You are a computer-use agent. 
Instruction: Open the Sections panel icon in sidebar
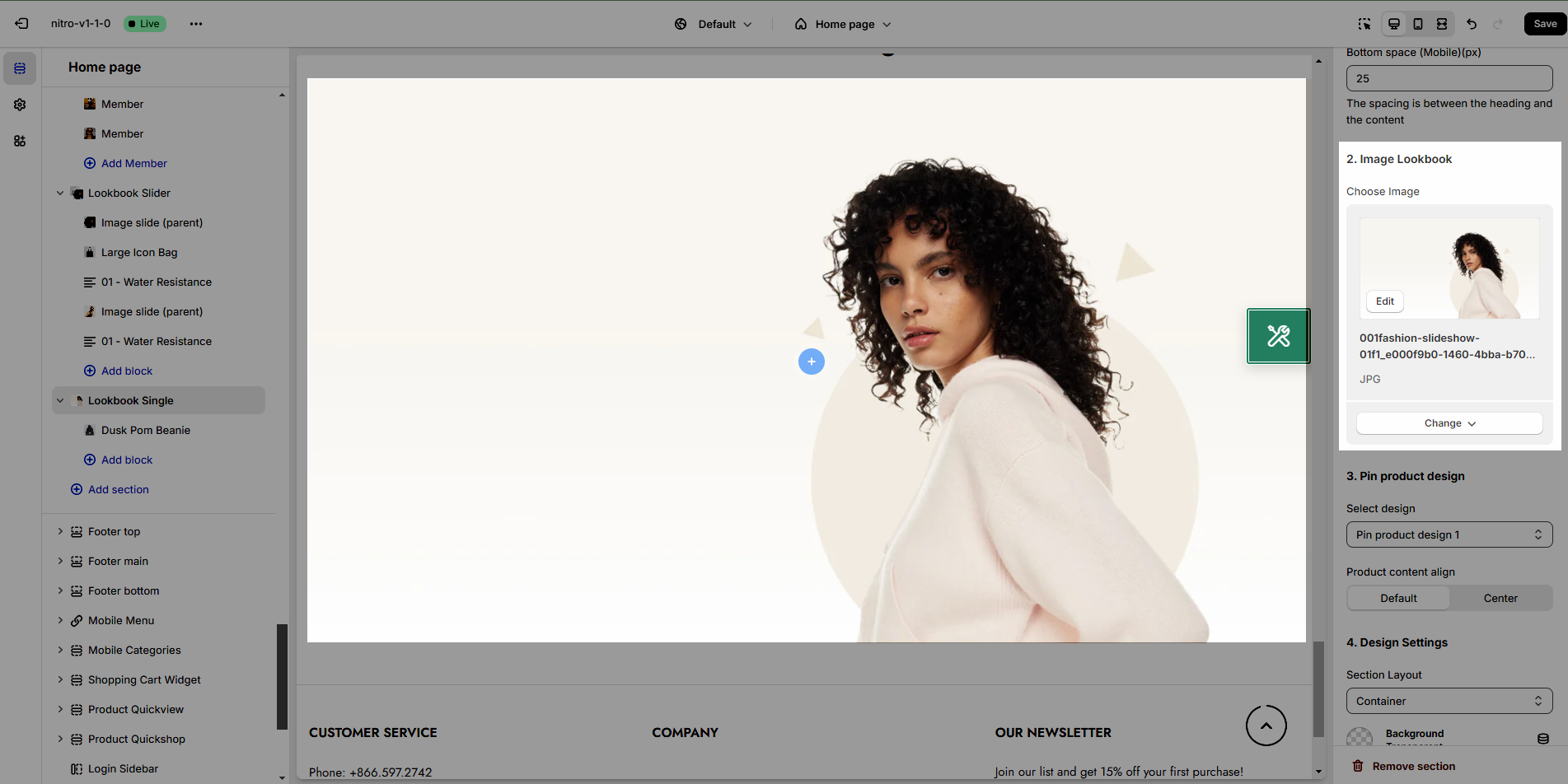click(x=20, y=68)
